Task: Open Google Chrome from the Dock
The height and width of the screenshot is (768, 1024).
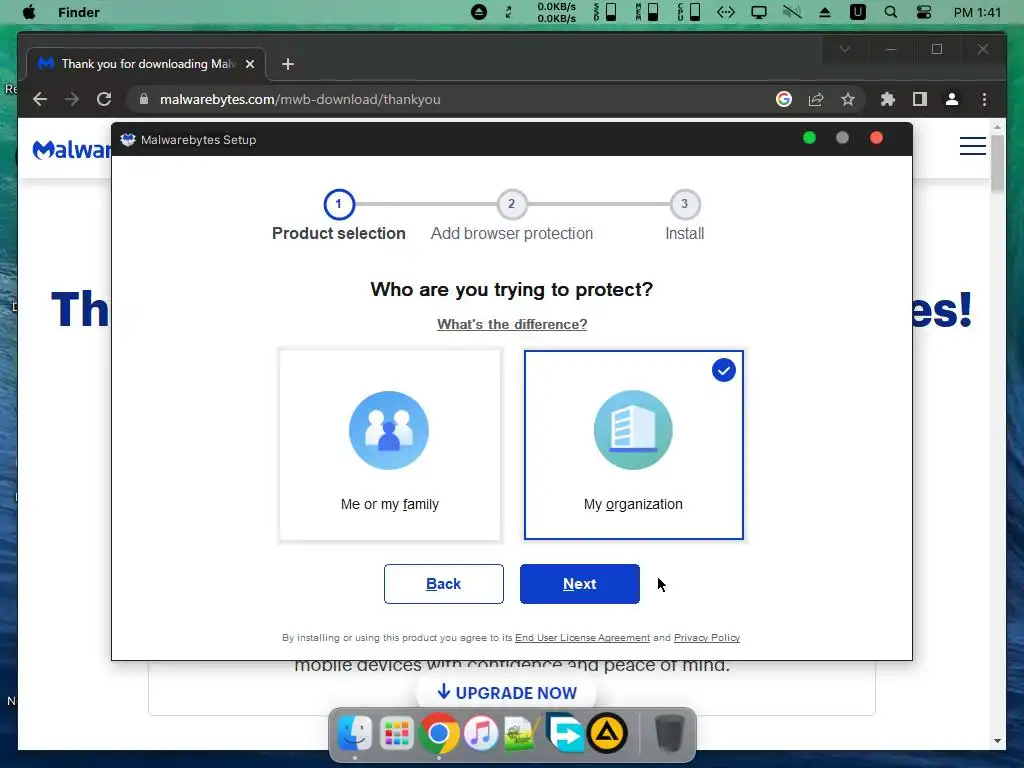Action: 439,734
